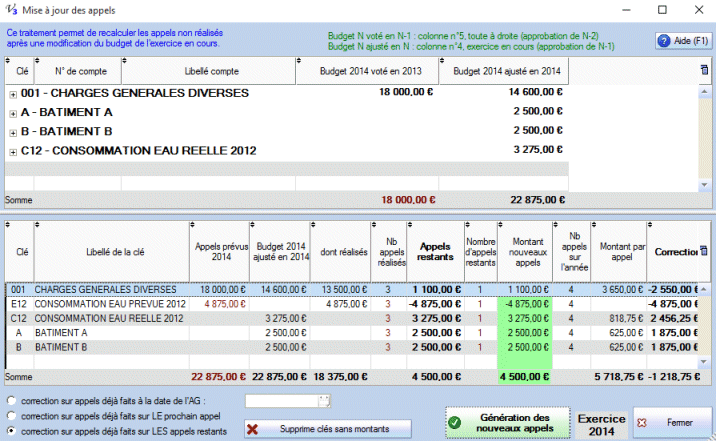
Task: Expand the A - BATIMENT A row
Action: point(12,113)
